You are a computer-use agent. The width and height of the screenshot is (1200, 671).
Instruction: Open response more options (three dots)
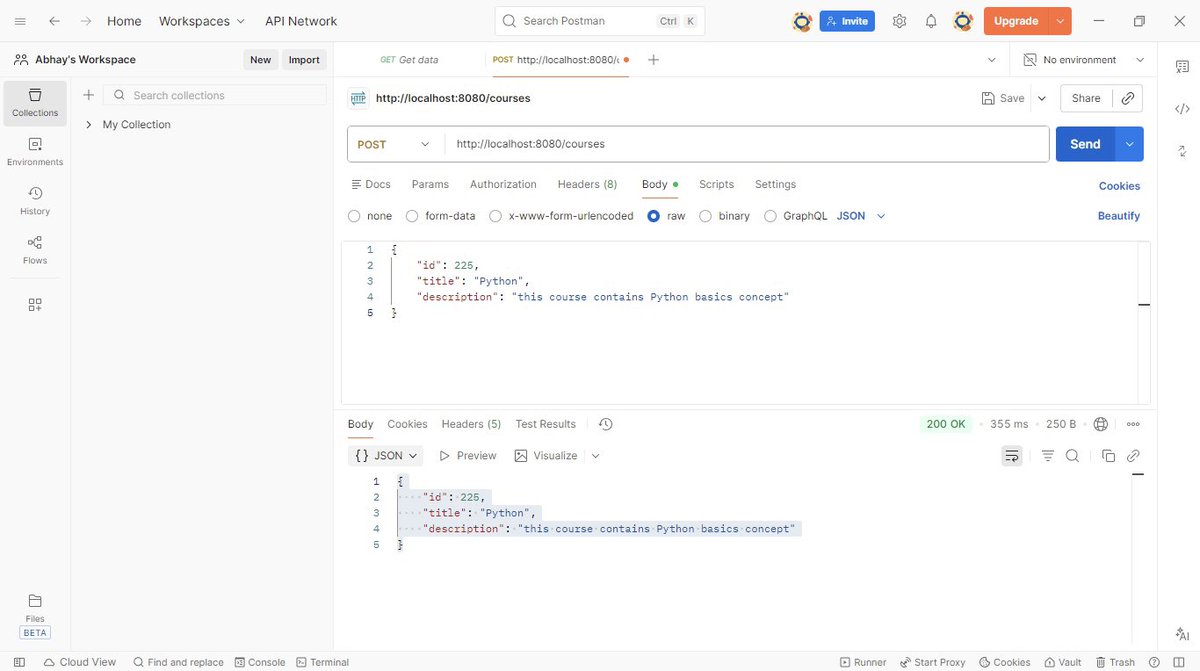(1133, 424)
